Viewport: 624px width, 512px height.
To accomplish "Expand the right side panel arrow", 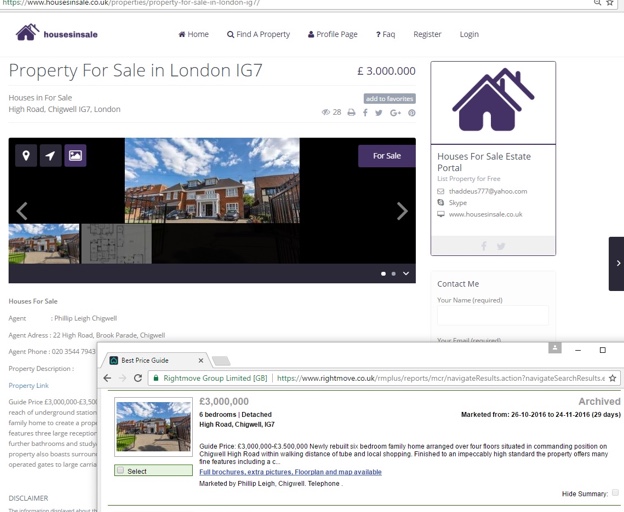I will click(617, 263).
